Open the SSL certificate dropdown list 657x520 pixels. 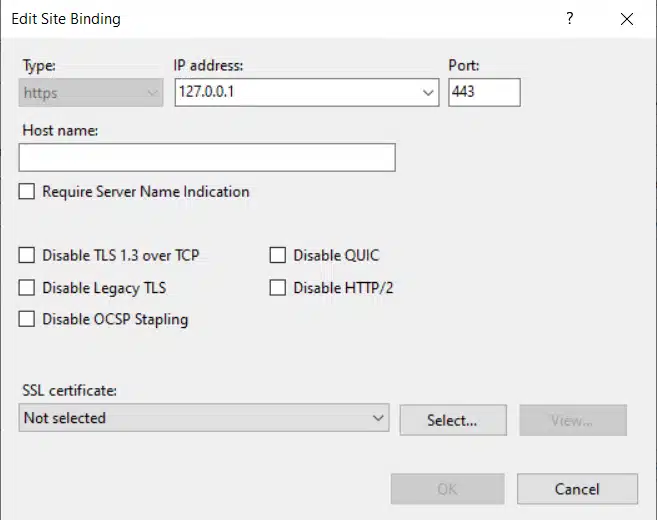(x=377, y=418)
